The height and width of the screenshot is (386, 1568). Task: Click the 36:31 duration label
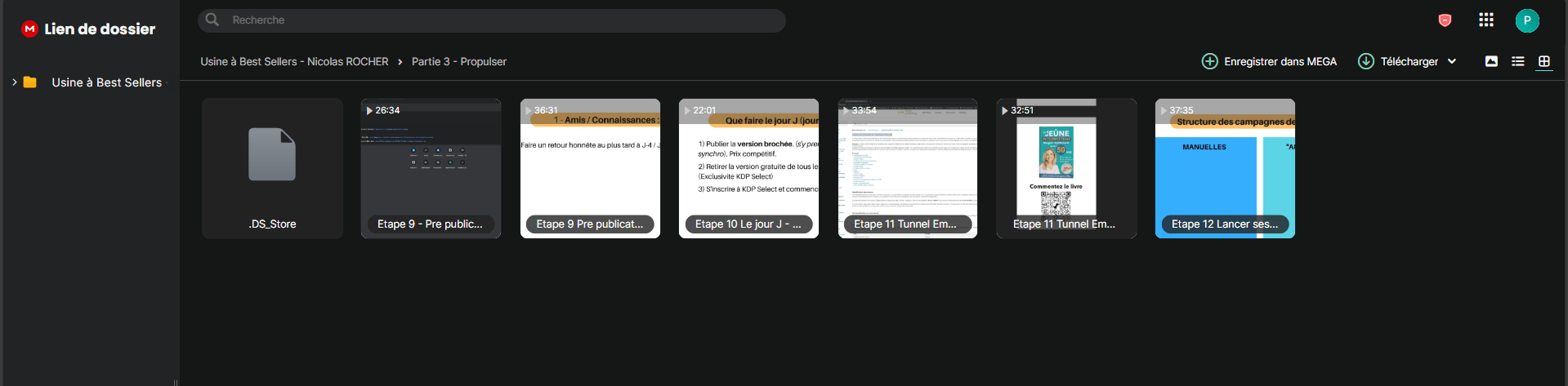546,110
